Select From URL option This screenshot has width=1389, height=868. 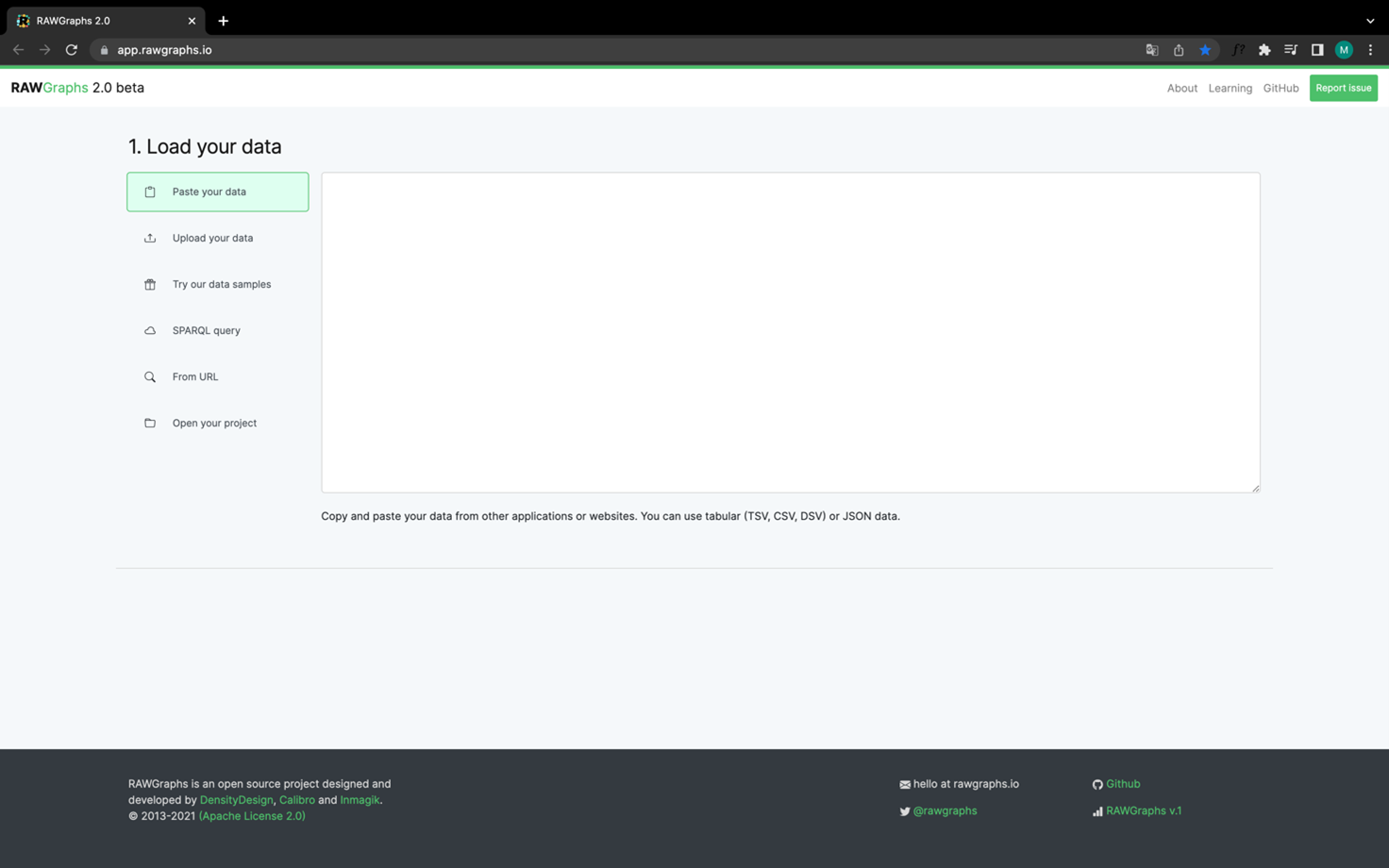coord(218,376)
